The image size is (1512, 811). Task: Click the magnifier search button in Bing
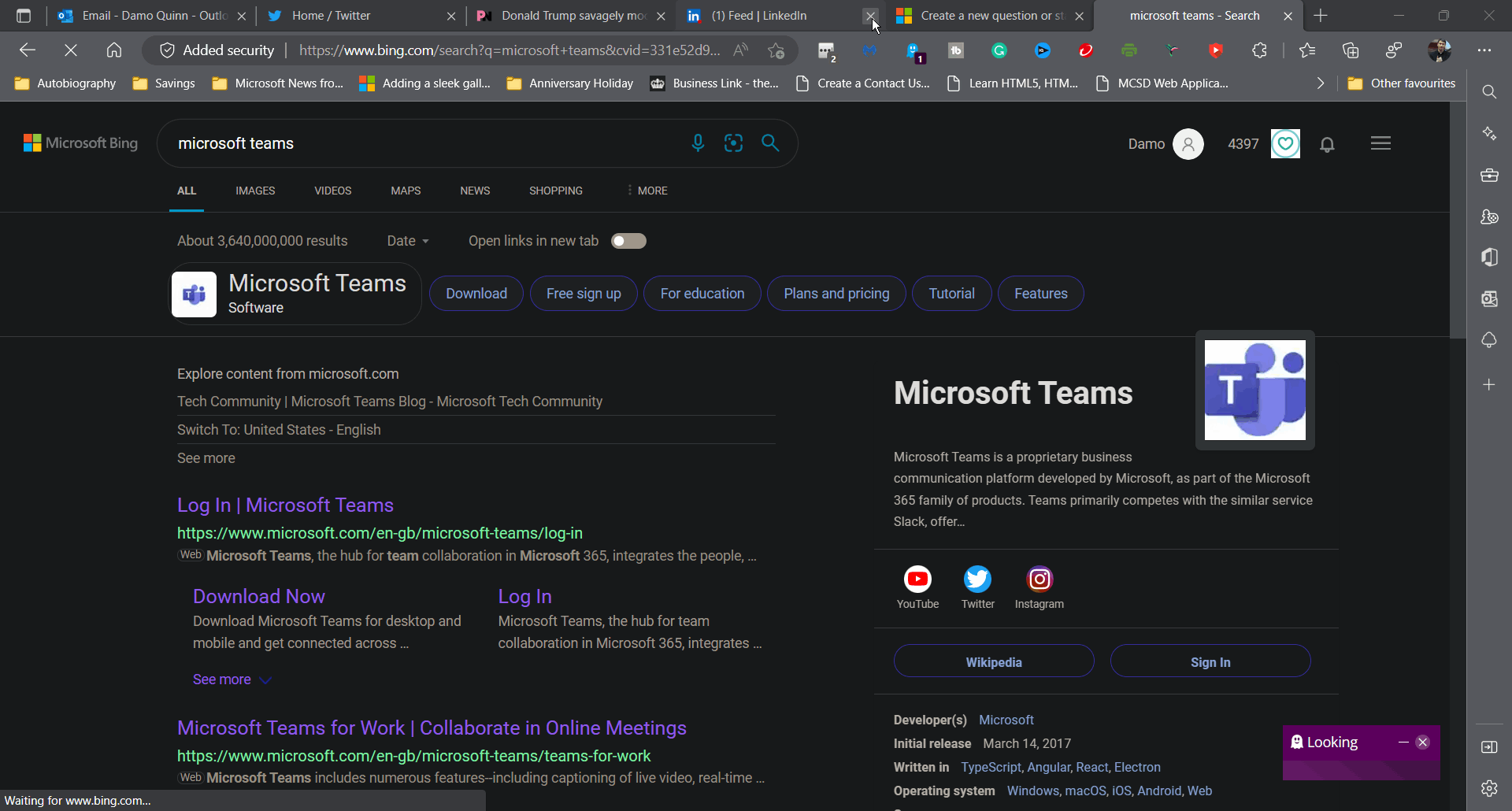(770, 143)
